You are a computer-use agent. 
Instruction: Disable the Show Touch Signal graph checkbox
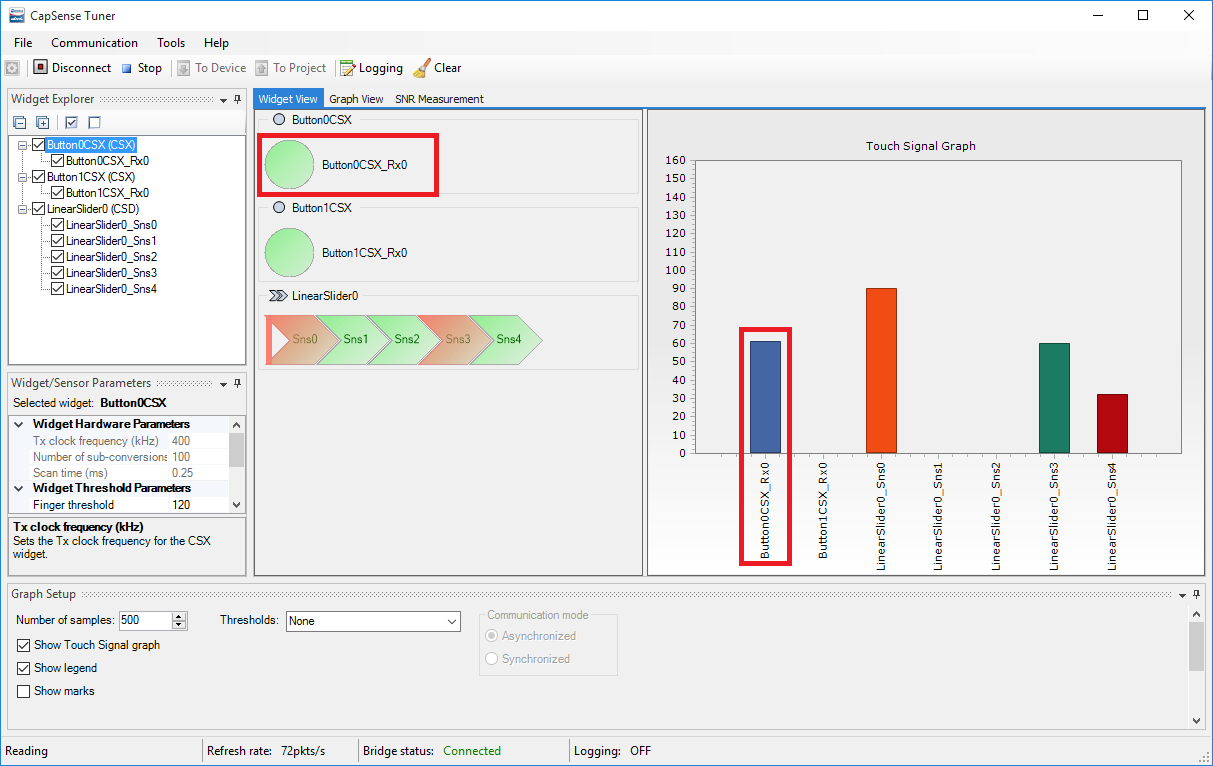[x=24, y=645]
